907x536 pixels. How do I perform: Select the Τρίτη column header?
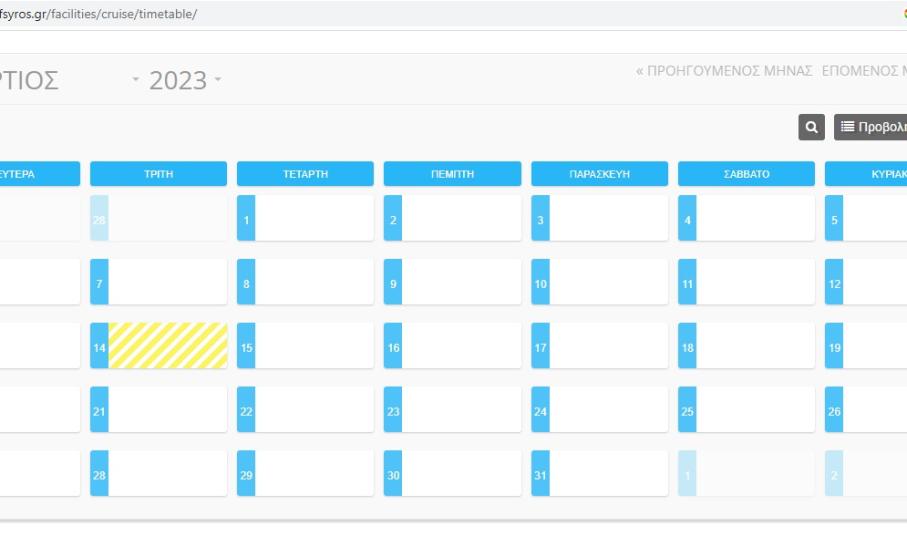(x=158, y=174)
